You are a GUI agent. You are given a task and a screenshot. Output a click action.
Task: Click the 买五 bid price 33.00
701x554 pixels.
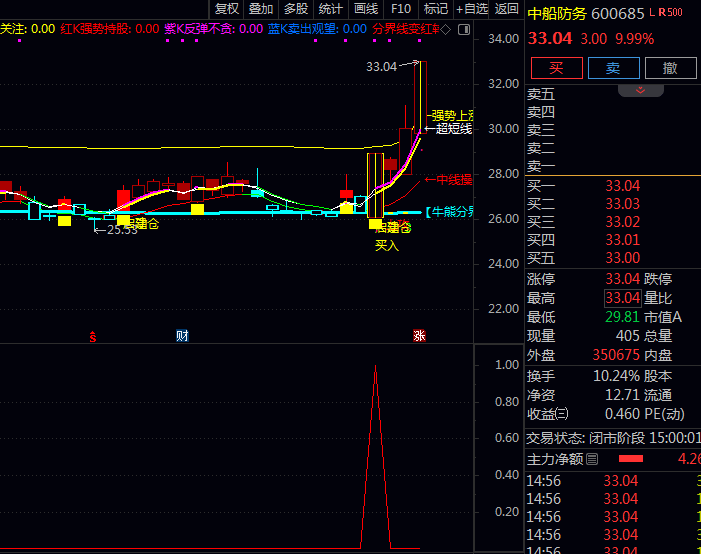point(622,258)
